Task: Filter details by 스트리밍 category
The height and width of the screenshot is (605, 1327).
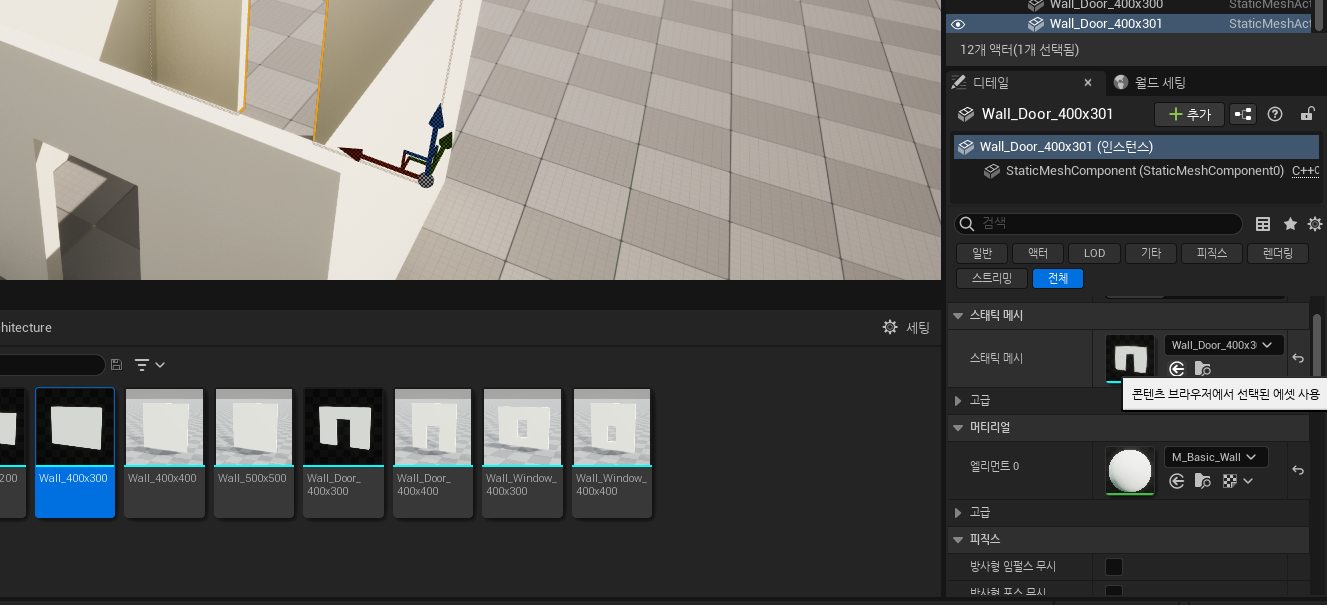Action: tap(992, 278)
